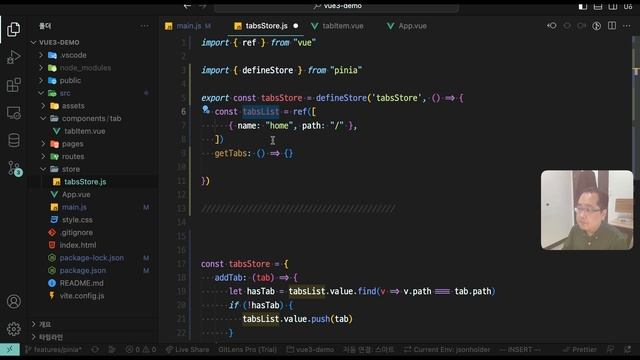Click the publish branch icon beside the sync icon

pyautogui.click(x=112, y=349)
